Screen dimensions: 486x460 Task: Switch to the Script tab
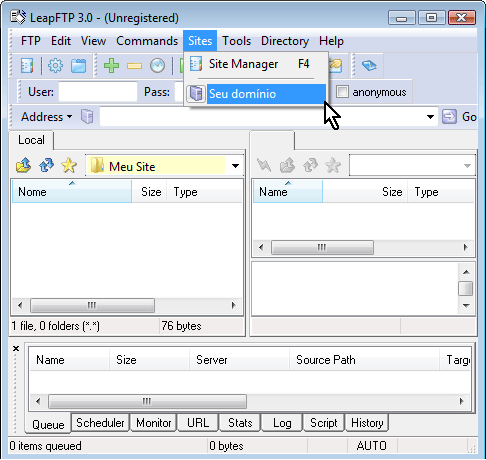(x=324, y=423)
